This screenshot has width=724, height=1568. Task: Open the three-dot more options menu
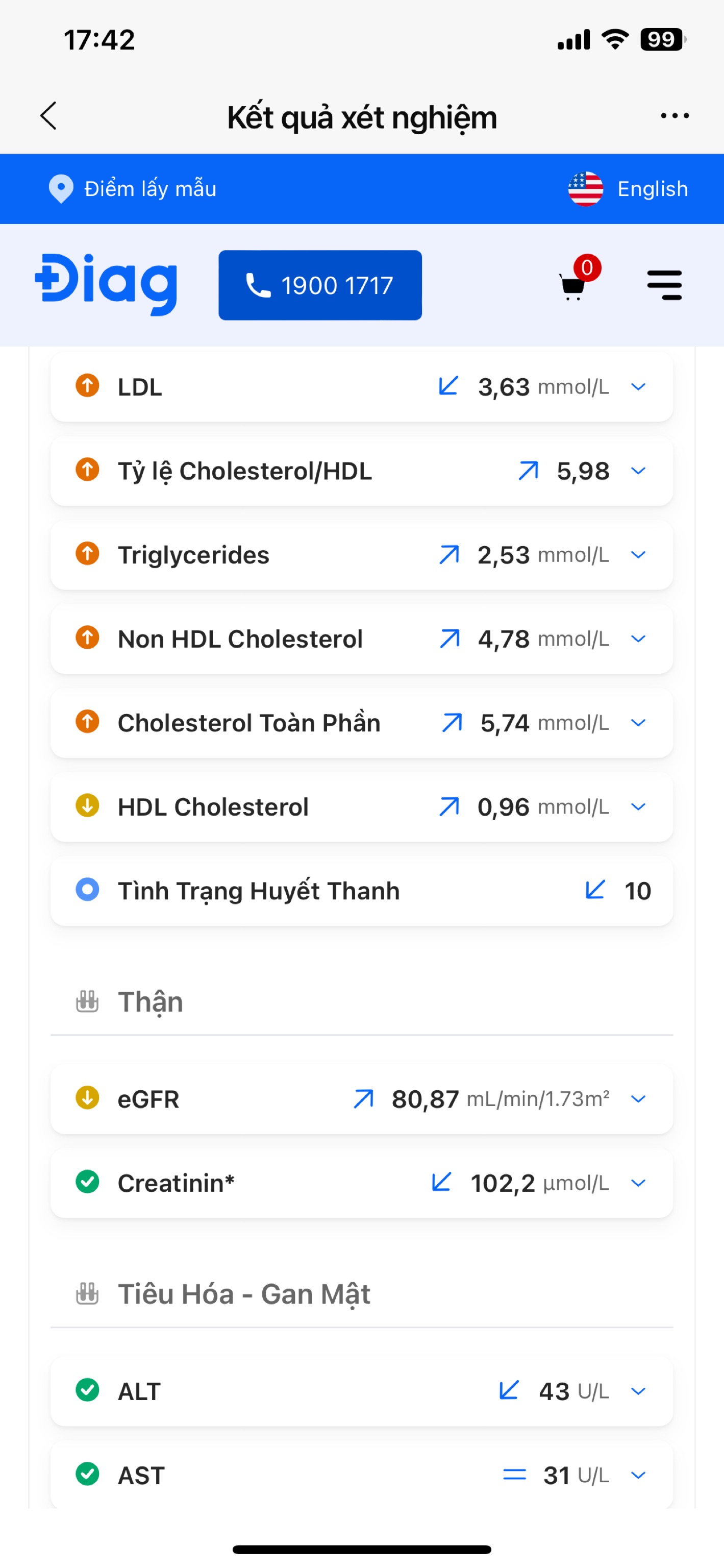[675, 116]
